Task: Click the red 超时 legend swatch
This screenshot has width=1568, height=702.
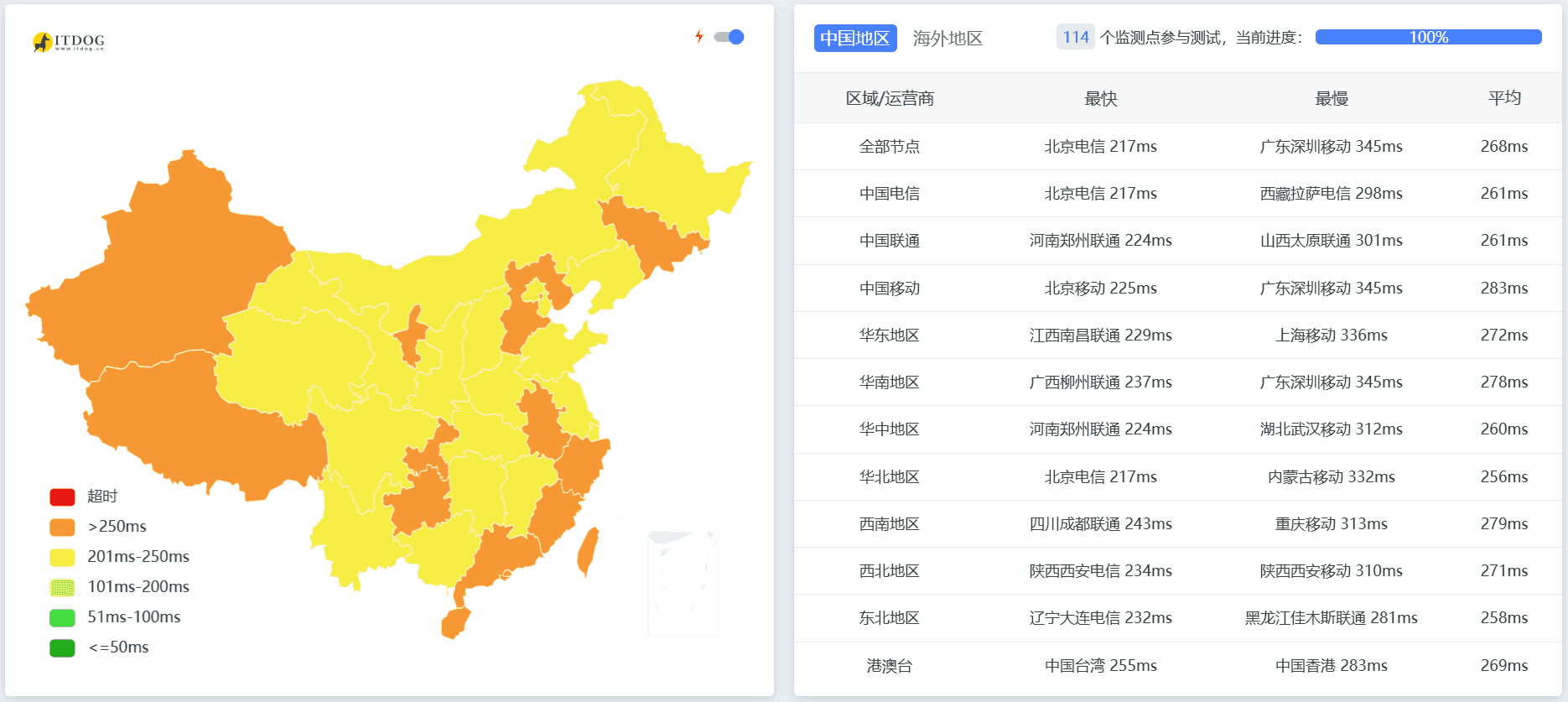Action: click(62, 497)
